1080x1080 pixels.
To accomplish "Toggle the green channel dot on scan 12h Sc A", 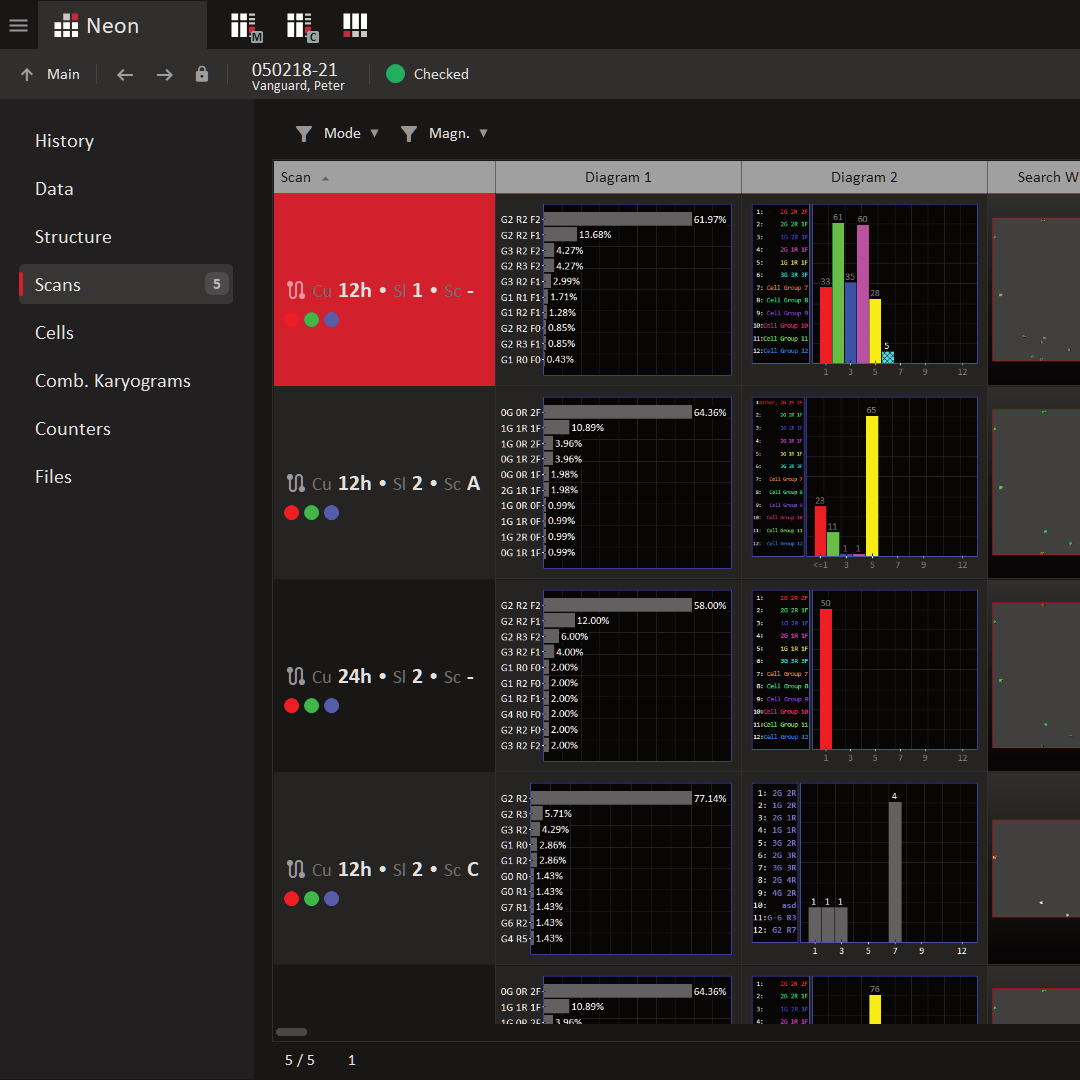I will (x=311, y=513).
